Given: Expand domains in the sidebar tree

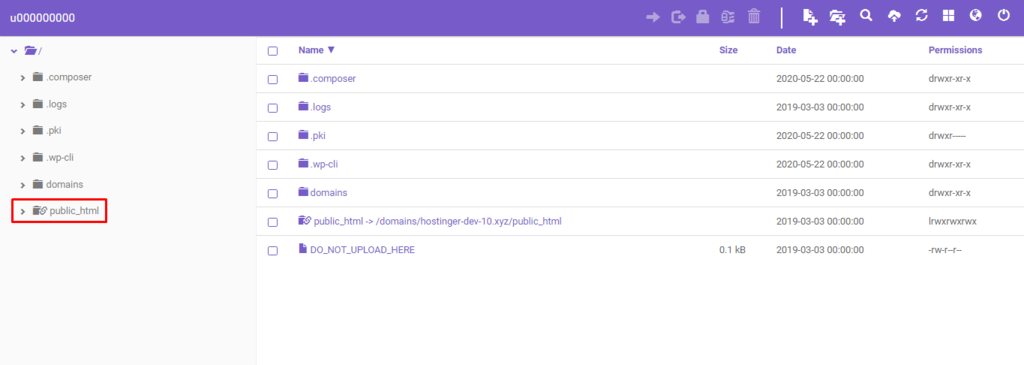Looking at the screenshot, I should (23, 185).
